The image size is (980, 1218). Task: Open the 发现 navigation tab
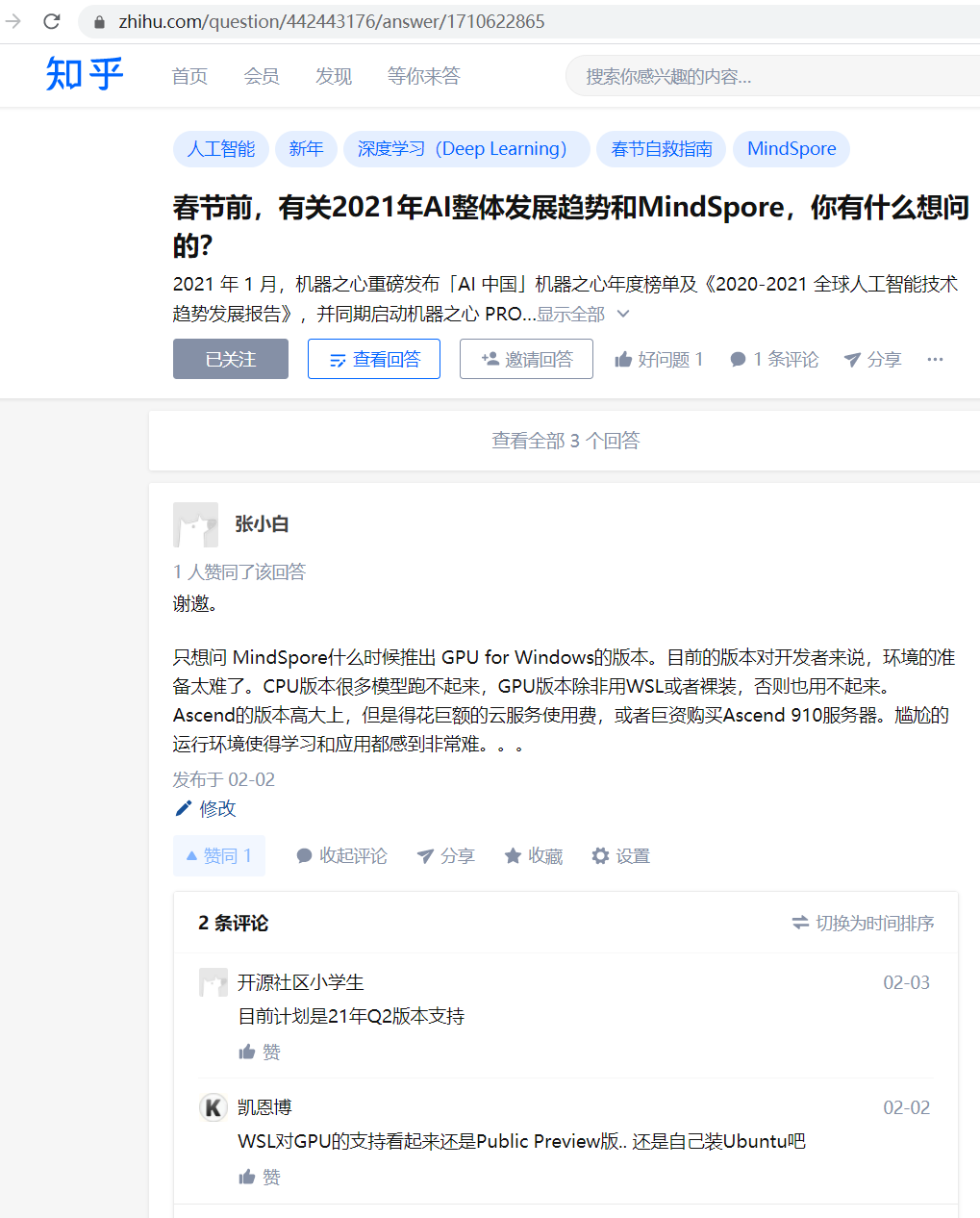pos(334,76)
